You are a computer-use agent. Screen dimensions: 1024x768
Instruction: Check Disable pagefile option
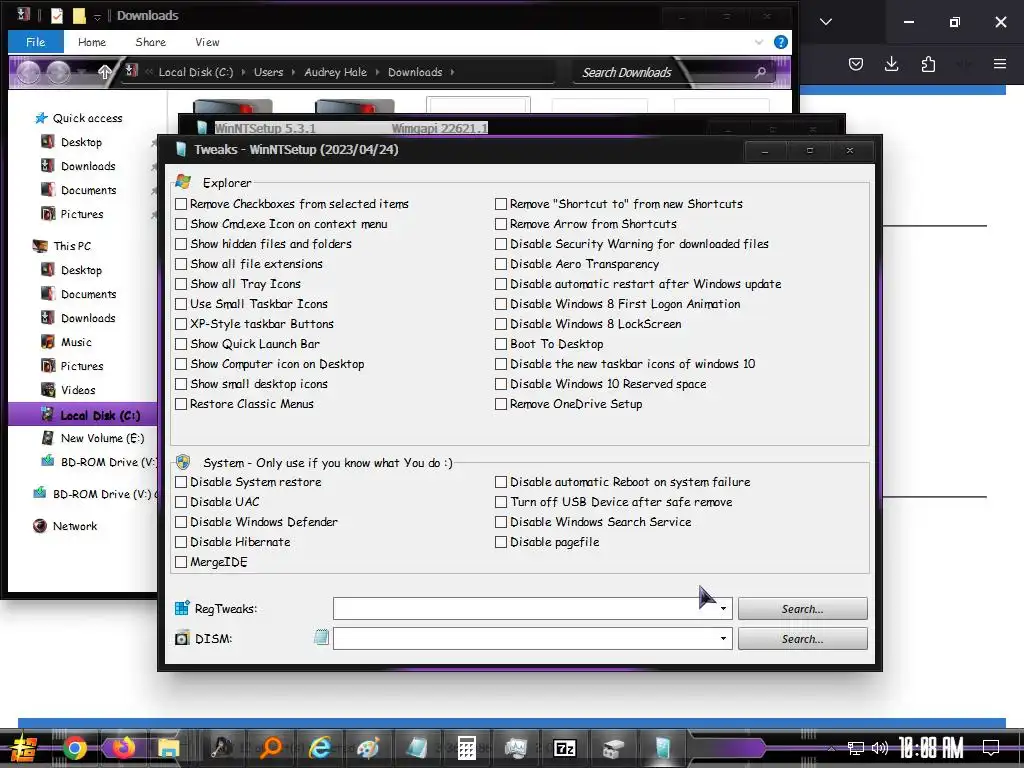pyautogui.click(x=501, y=542)
